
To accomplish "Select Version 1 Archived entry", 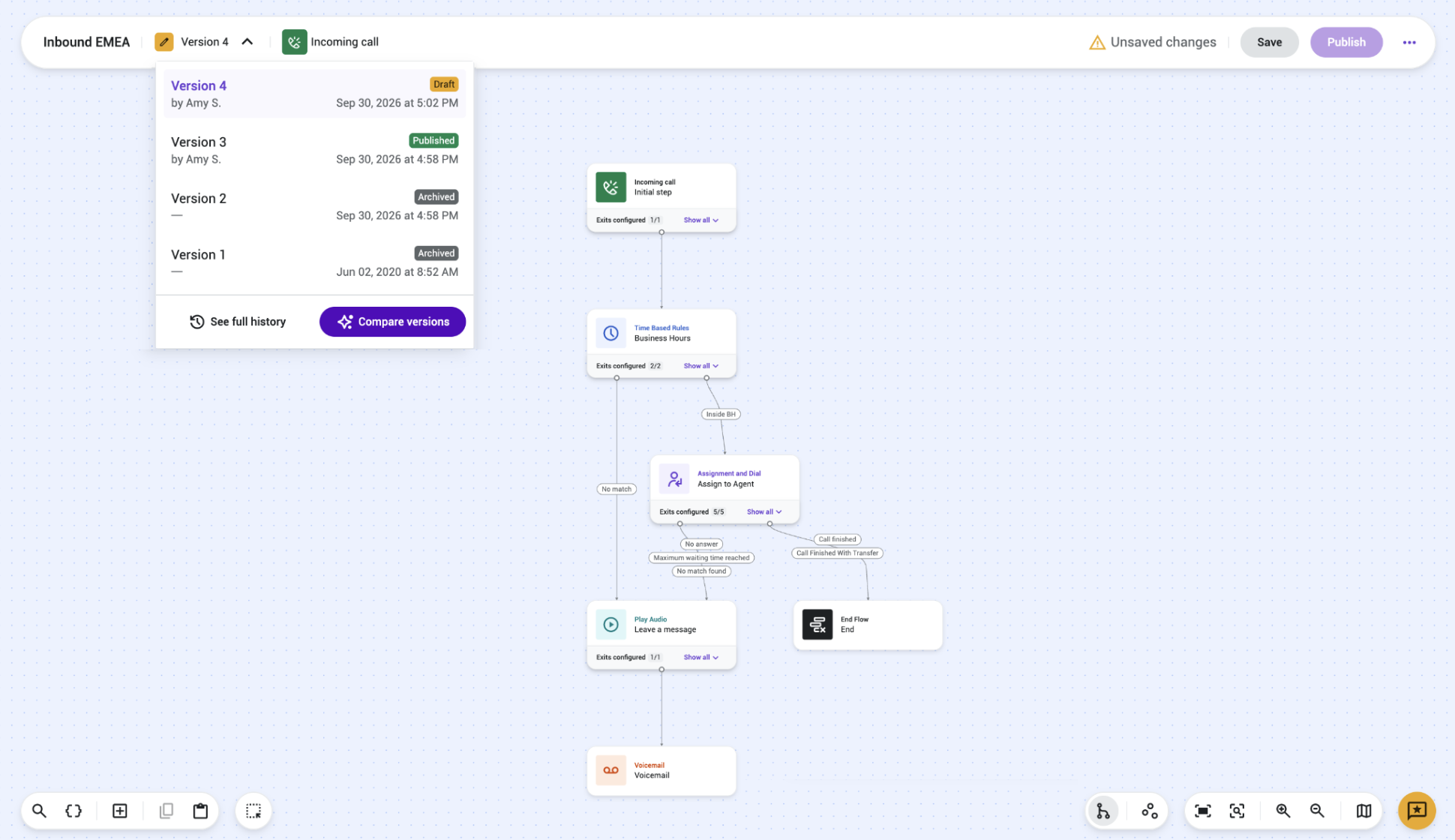I will 314,262.
